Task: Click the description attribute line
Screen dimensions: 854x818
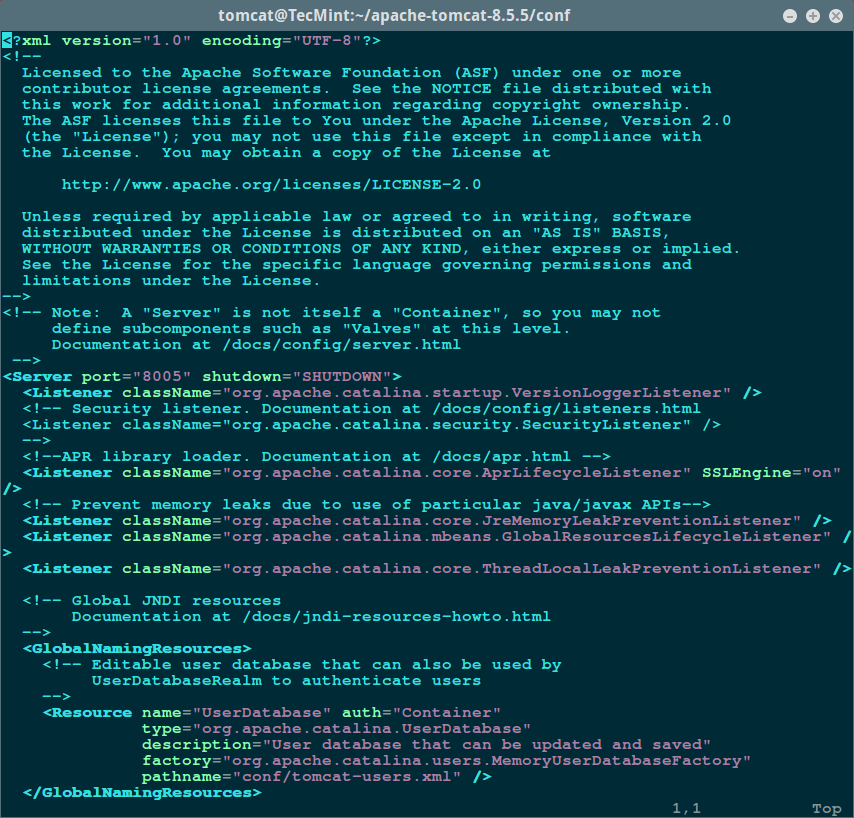Action: (426, 746)
